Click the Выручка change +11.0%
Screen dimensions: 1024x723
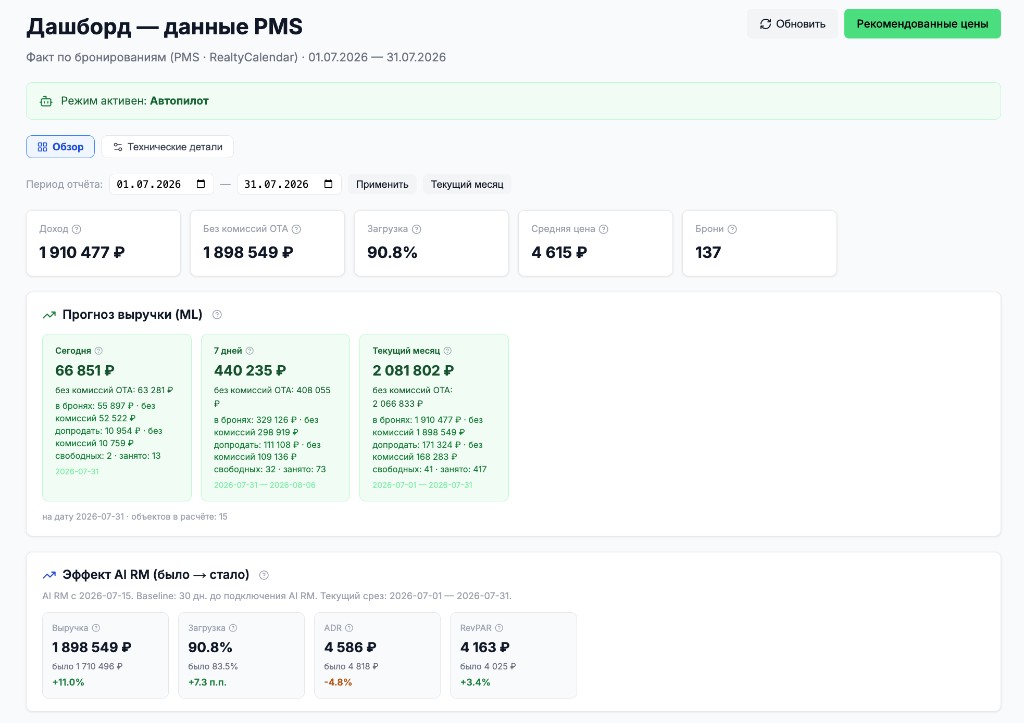(x=68, y=682)
